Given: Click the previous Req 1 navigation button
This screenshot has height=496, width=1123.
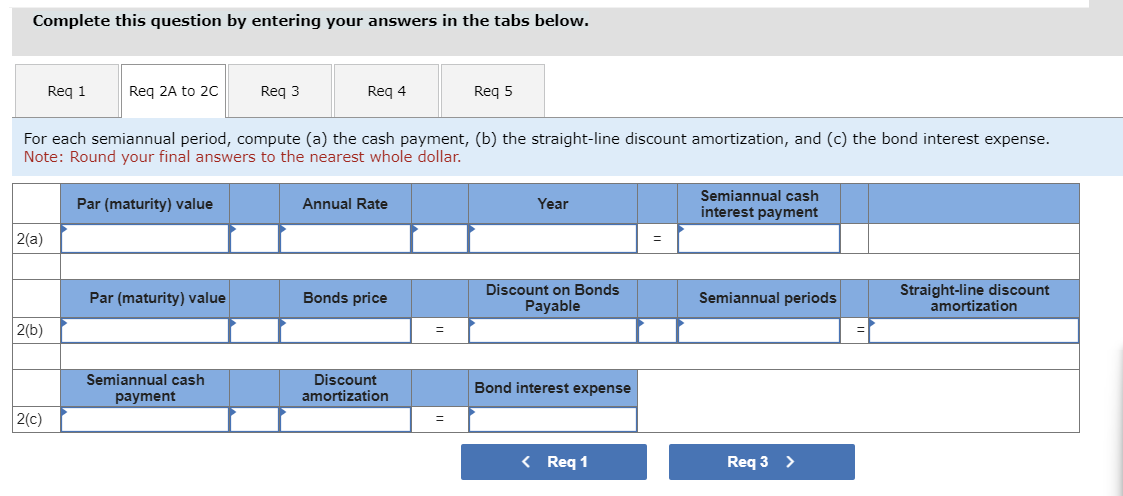Looking at the screenshot, I should (x=553, y=462).
